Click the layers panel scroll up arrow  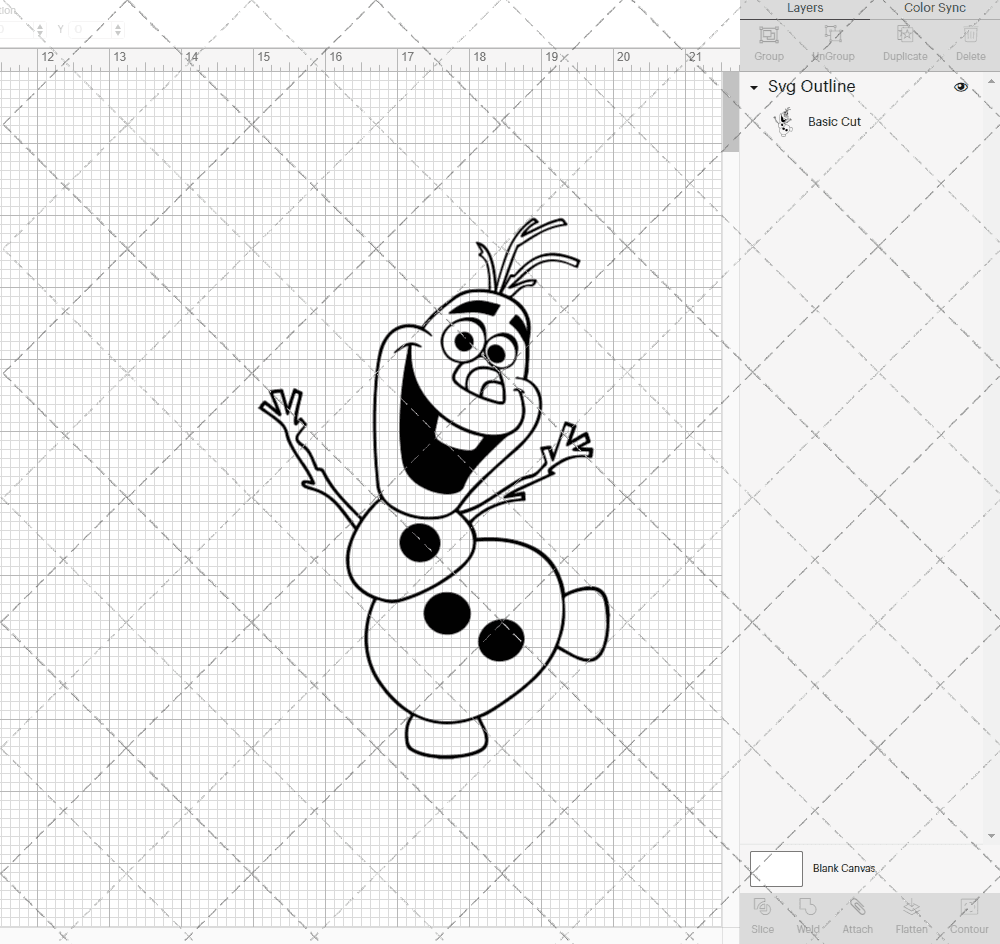point(991,82)
